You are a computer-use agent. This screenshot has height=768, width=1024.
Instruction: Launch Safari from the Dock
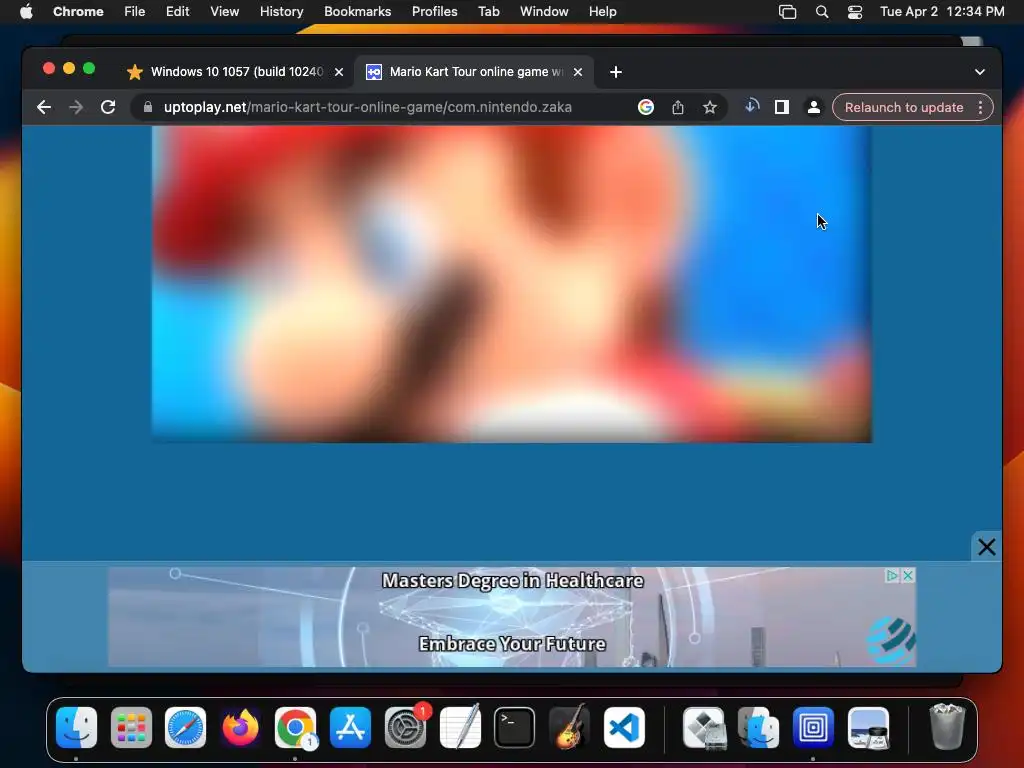pos(185,727)
